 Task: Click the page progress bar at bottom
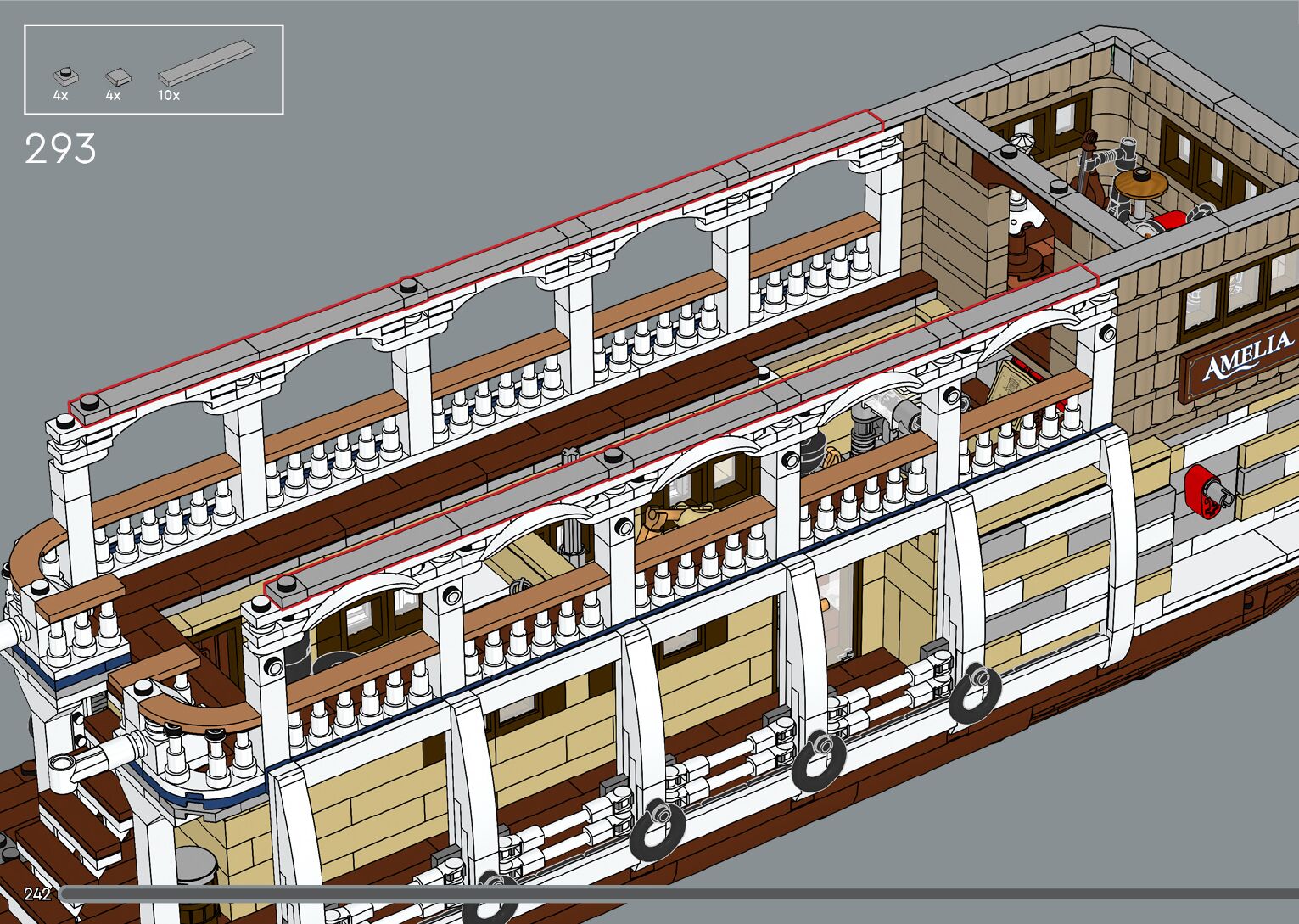pos(679,893)
